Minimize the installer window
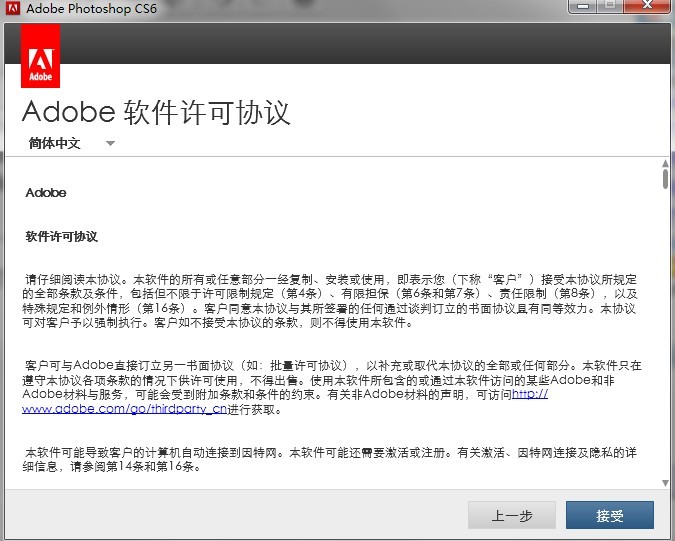This screenshot has width=675, height=541. pyautogui.click(x=582, y=6)
